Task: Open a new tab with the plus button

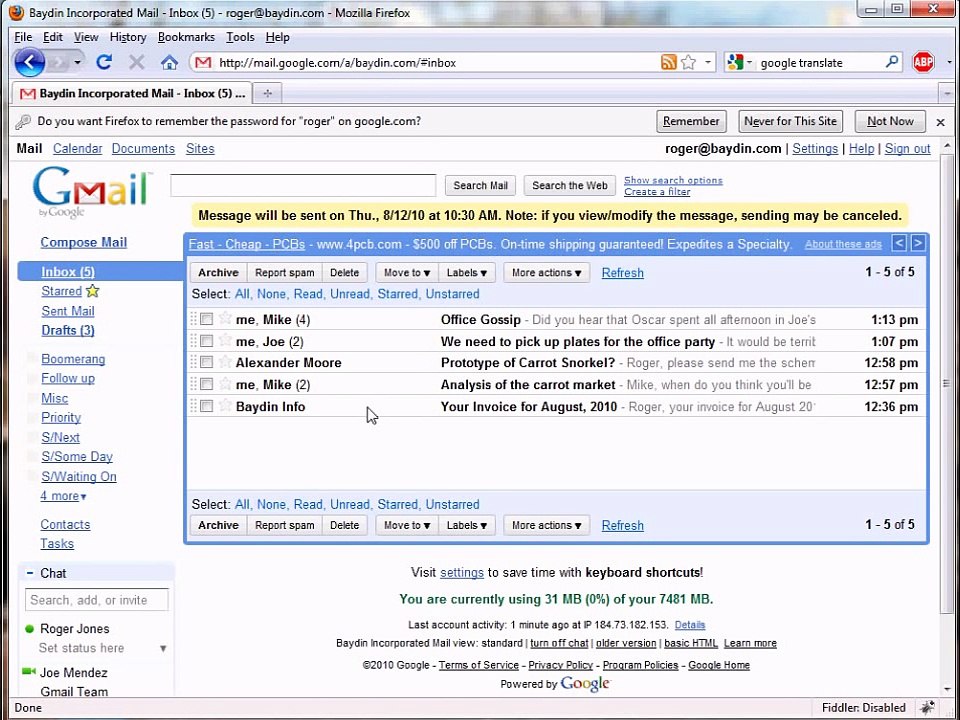Action: tap(268, 94)
